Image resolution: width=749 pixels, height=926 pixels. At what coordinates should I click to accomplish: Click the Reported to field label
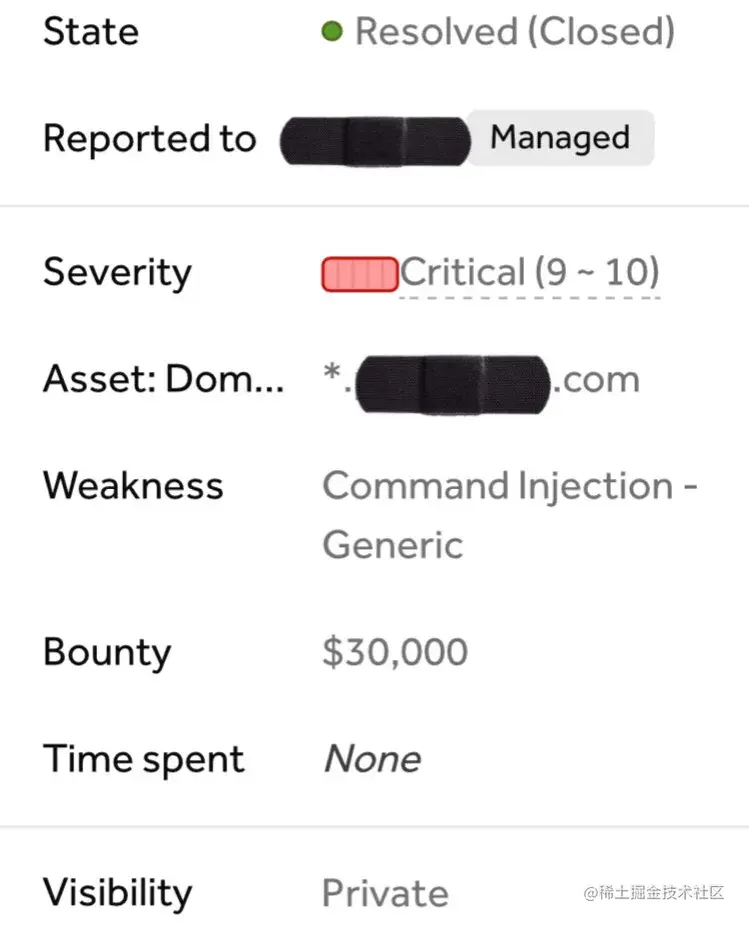click(149, 139)
